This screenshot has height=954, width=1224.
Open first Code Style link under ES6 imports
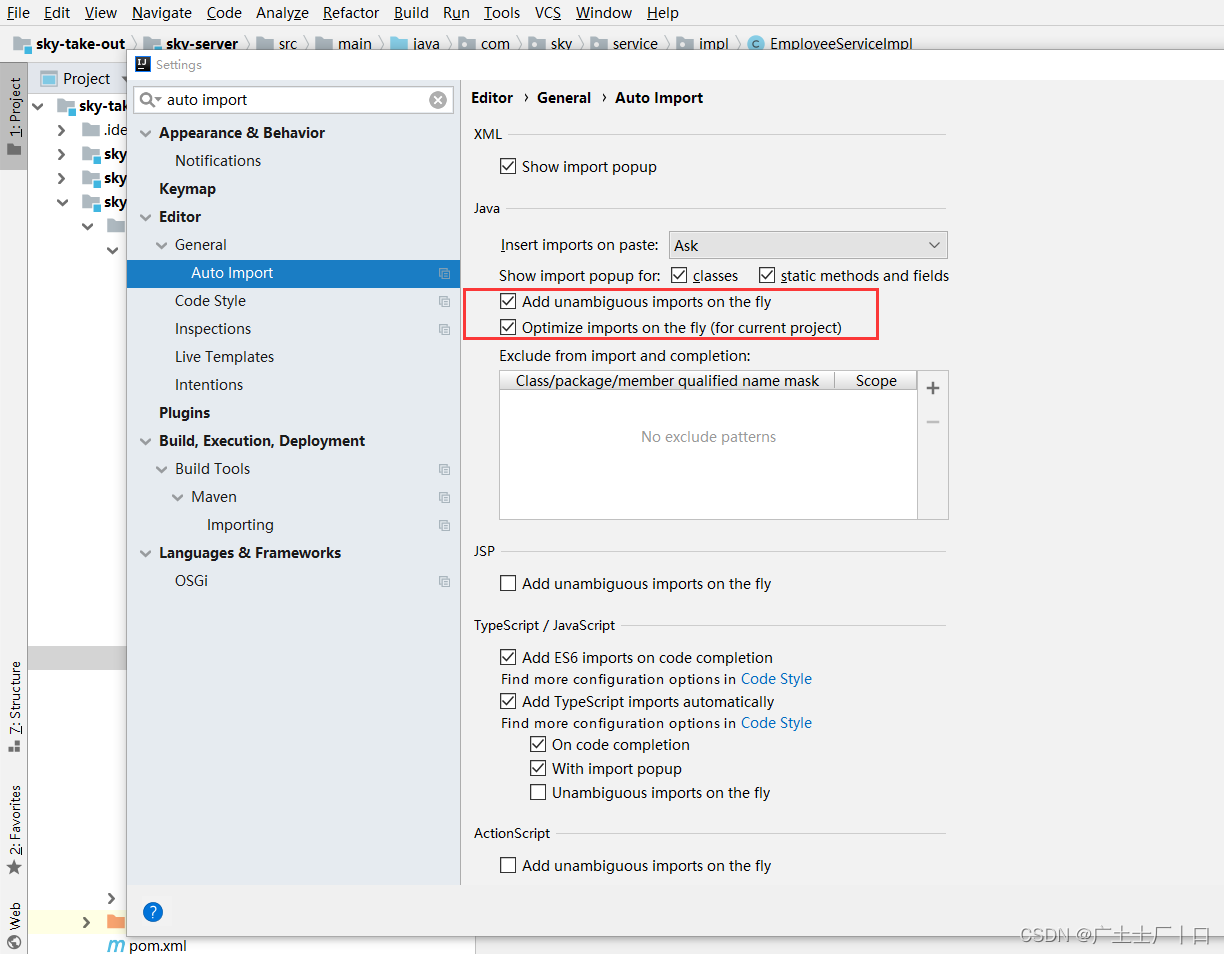coord(776,679)
